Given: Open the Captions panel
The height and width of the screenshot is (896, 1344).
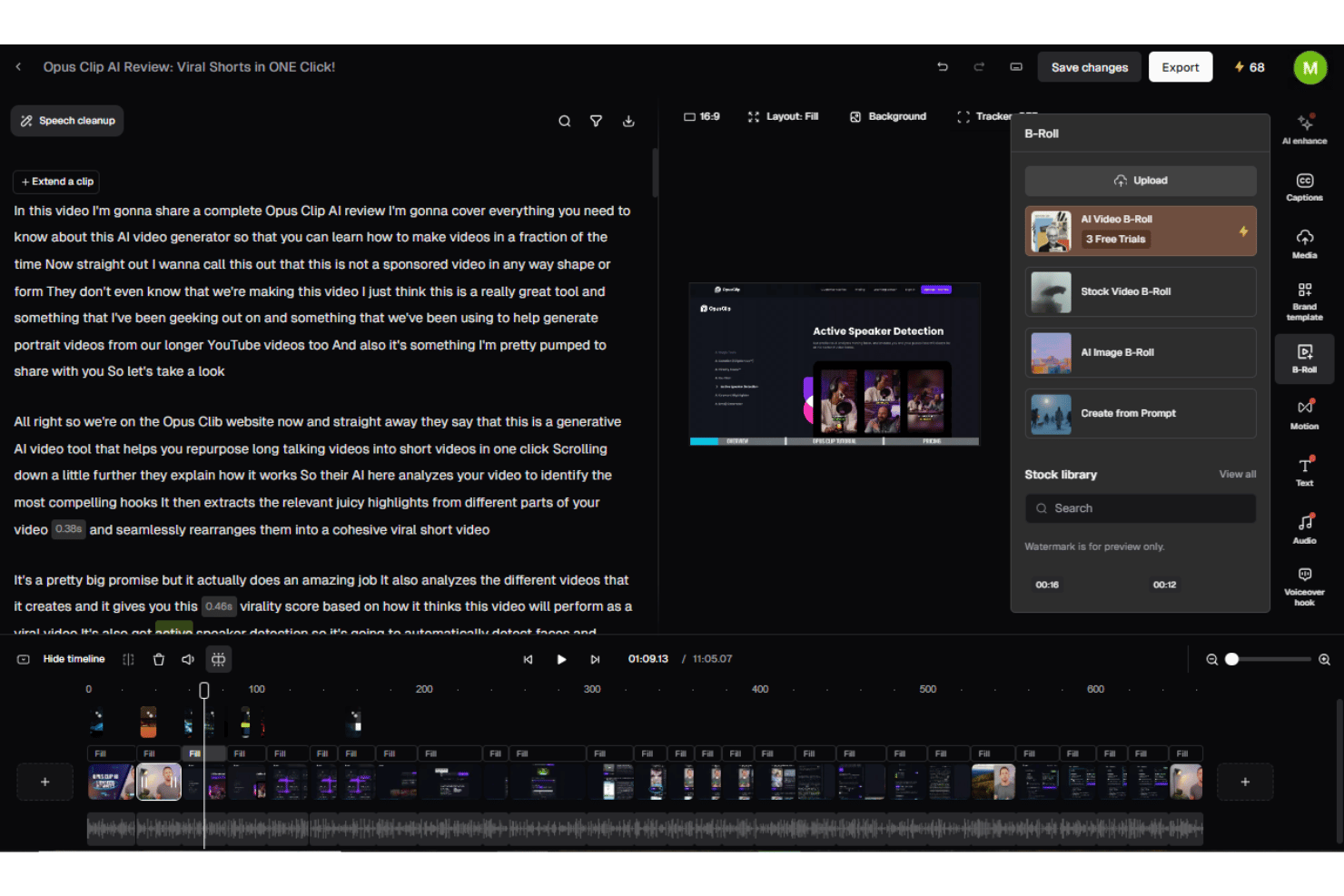Looking at the screenshot, I should click(x=1305, y=187).
